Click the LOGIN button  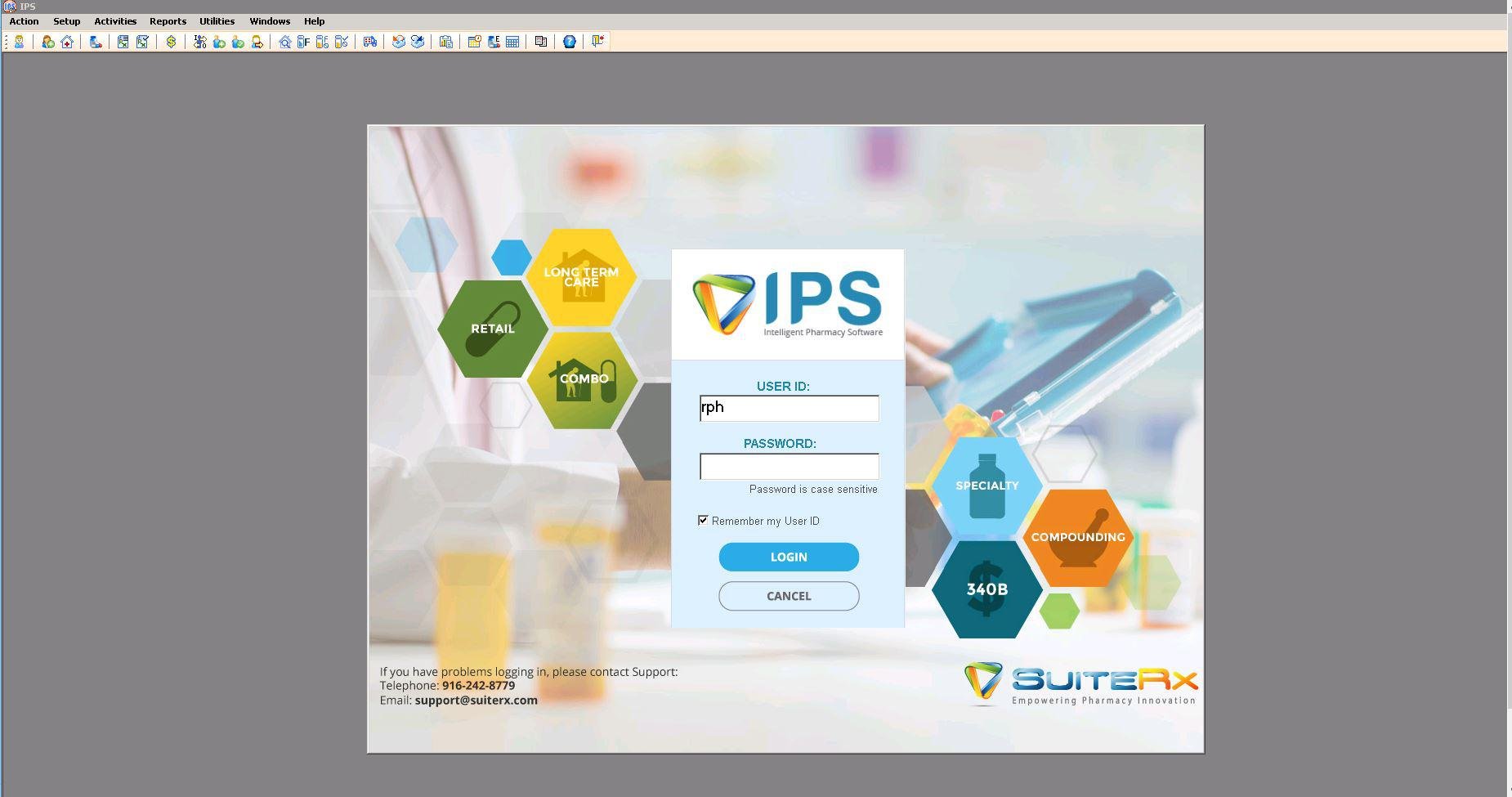(789, 557)
